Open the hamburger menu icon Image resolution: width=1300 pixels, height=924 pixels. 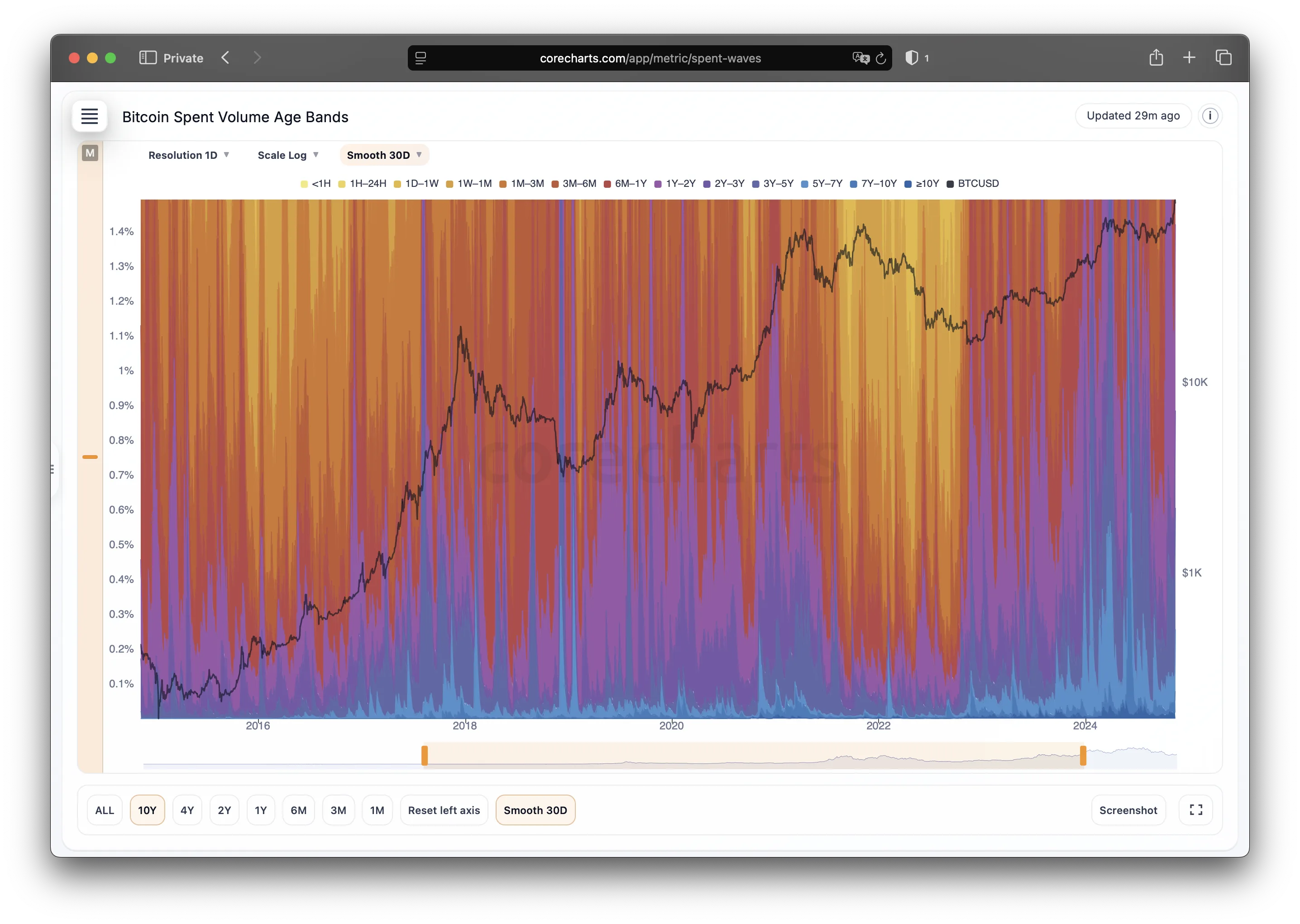(89, 117)
